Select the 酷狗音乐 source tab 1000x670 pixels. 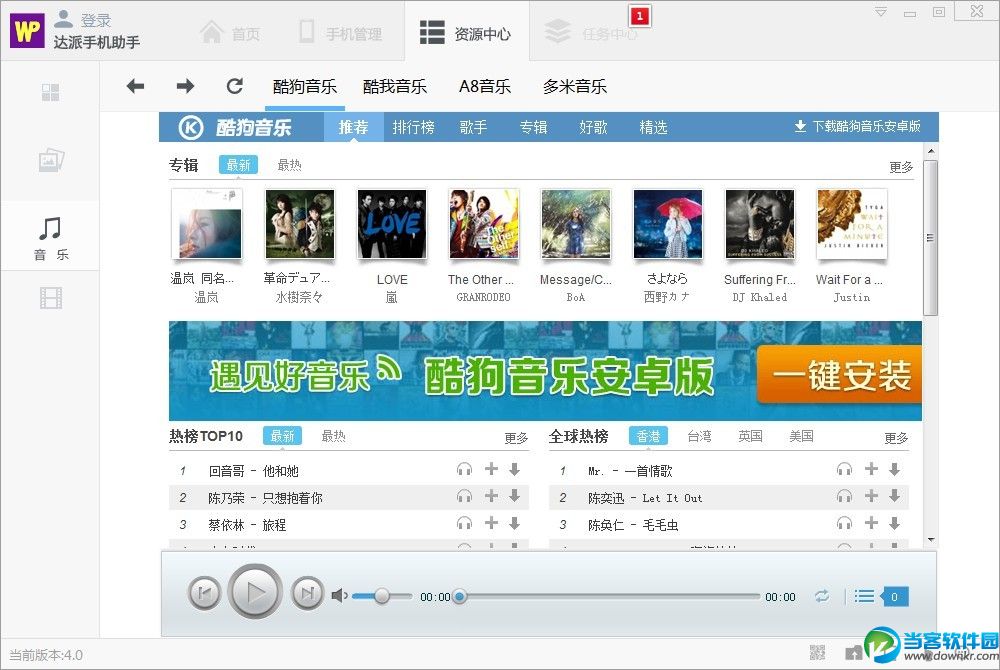pos(305,87)
